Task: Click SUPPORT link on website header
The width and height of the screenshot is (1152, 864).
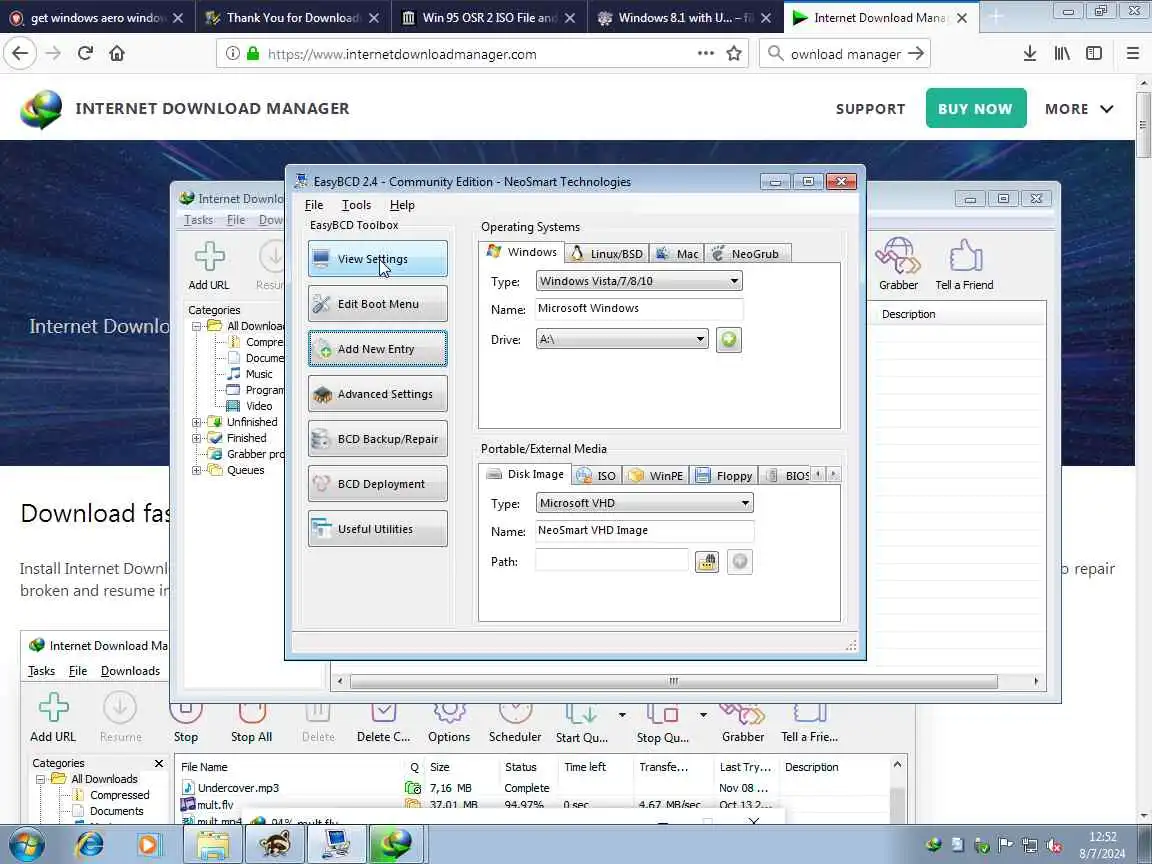Action: [x=871, y=109]
